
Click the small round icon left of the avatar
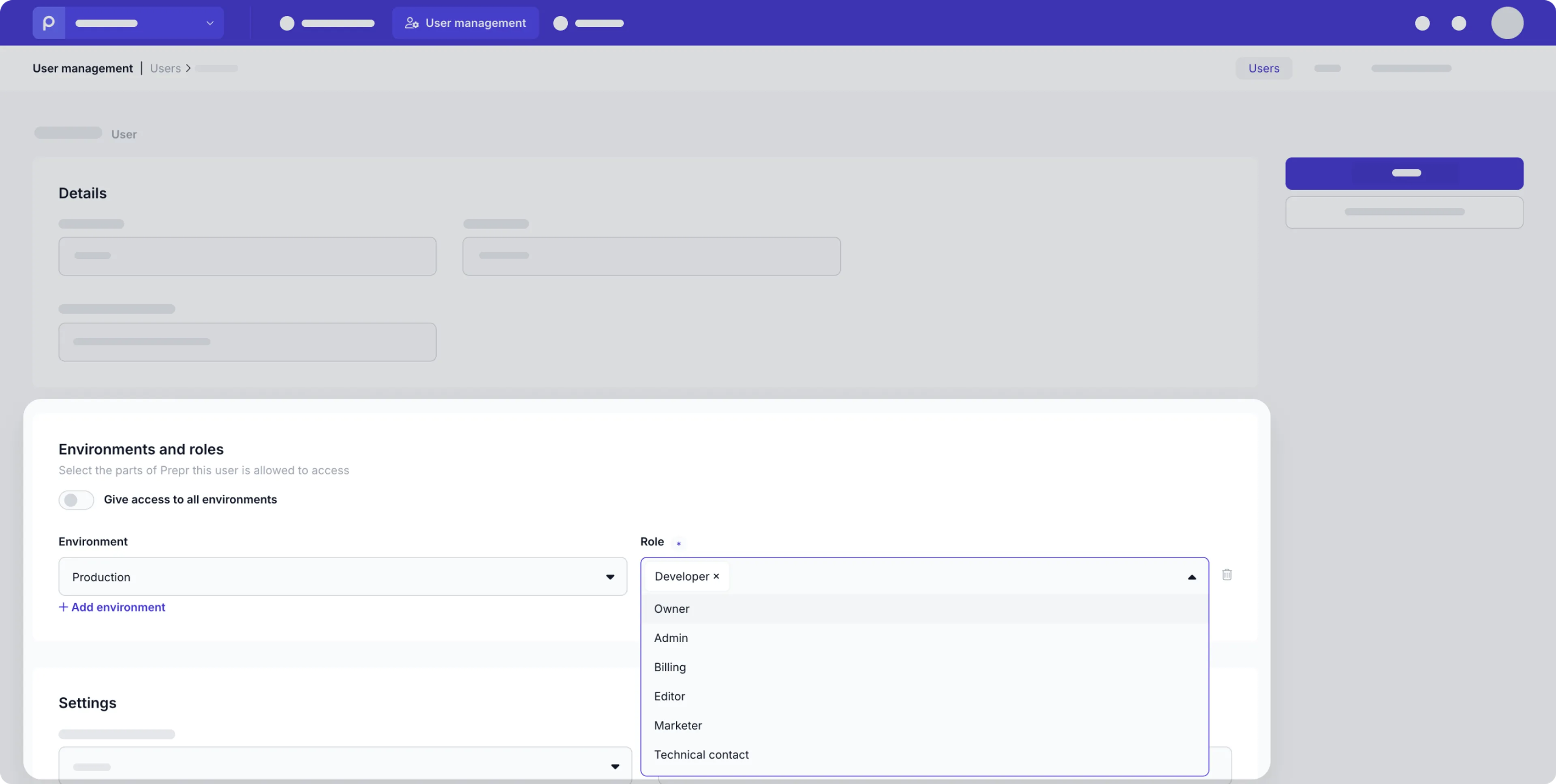pos(1459,23)
